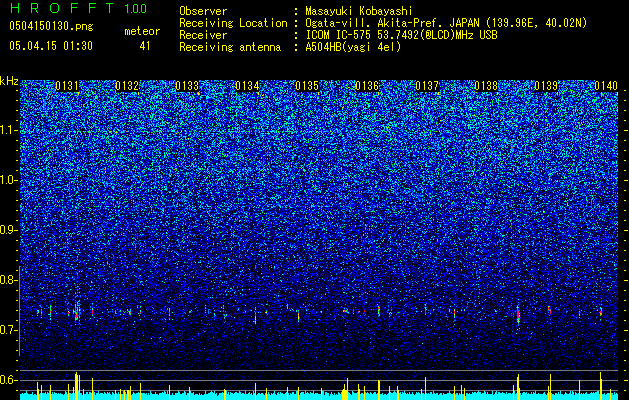The width and height of the screenshot is (629, 400).
Task: Click the 0.9 kHz axis label
Action: coord(9,230)
